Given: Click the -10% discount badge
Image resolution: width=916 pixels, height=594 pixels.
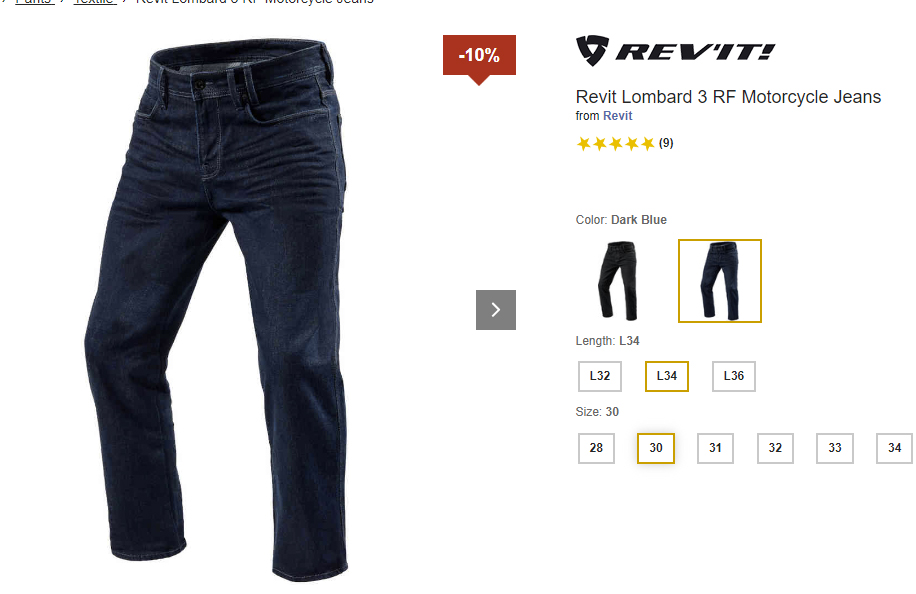Looking at the screenshot, I should pos(479,57).
